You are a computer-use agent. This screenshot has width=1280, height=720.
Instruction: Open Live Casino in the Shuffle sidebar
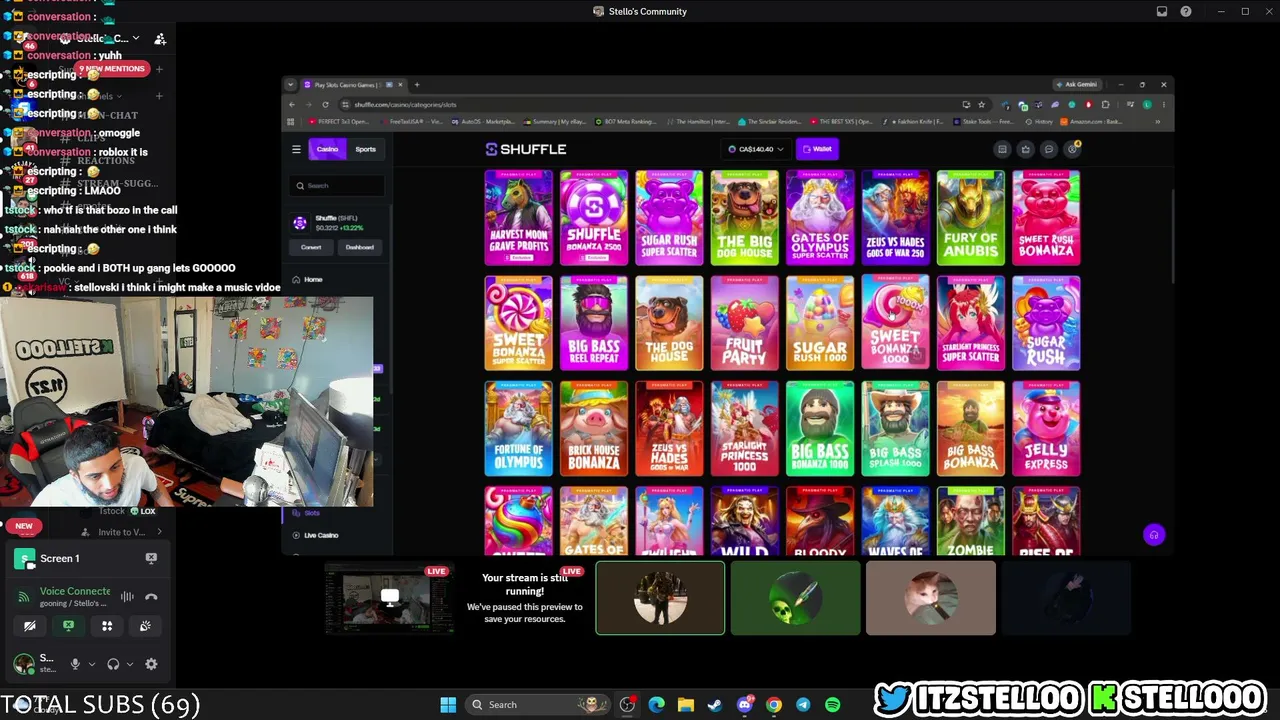[322, 535]
